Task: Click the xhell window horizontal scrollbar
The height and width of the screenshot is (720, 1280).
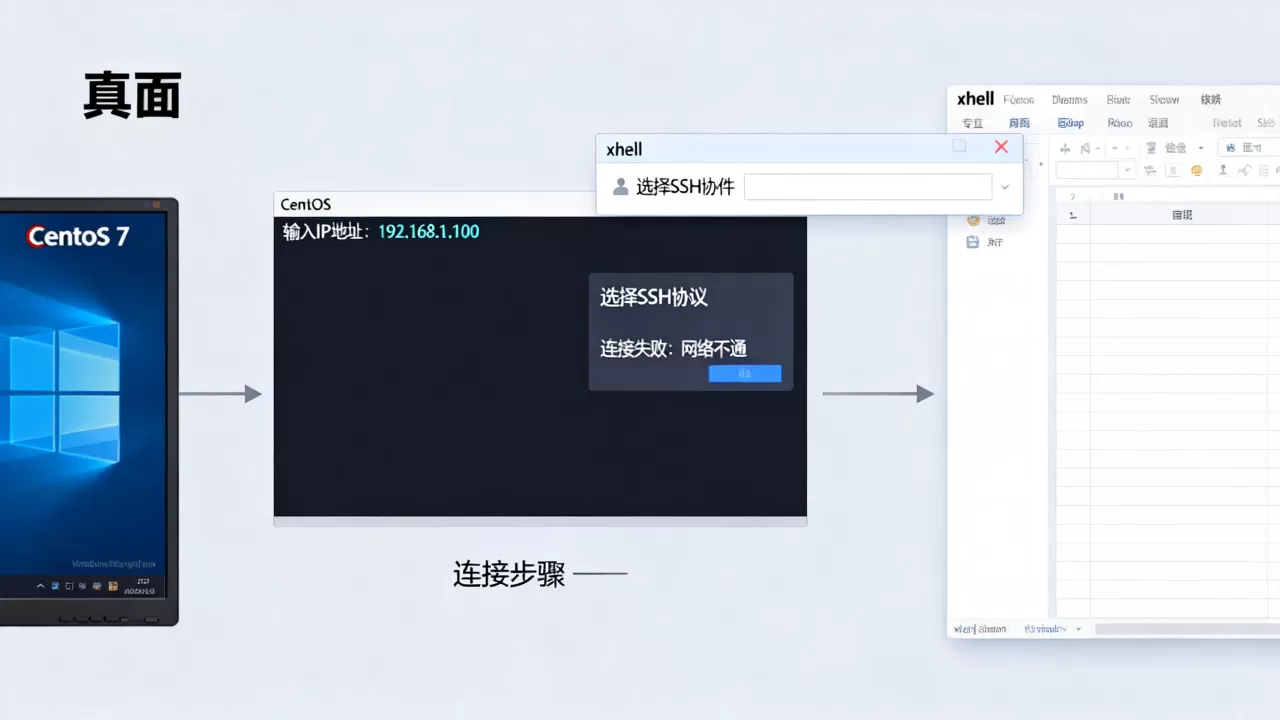Action: 1187,629
